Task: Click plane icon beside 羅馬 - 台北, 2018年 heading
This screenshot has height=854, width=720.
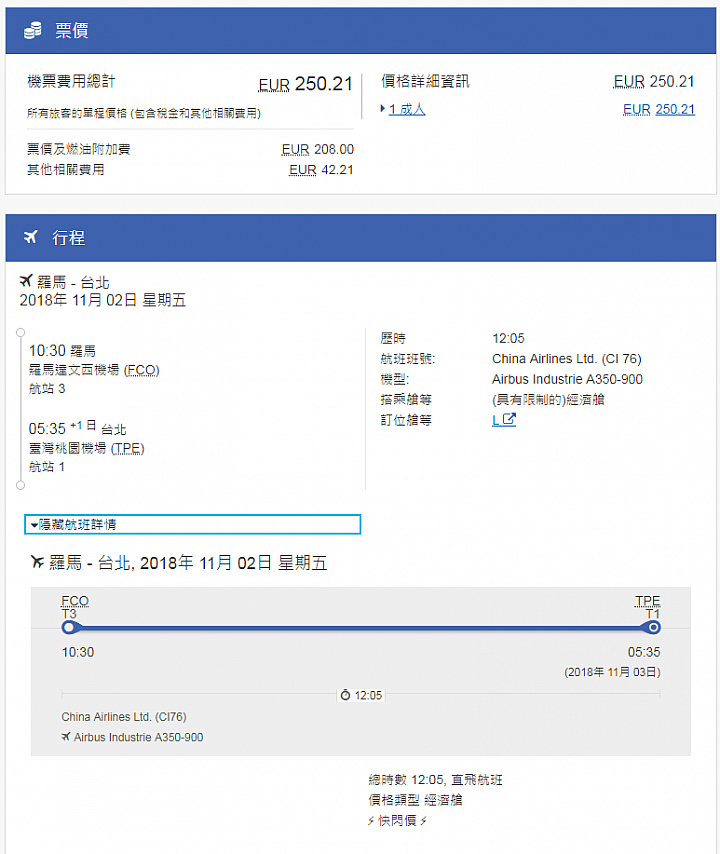Action: [37, 562]
